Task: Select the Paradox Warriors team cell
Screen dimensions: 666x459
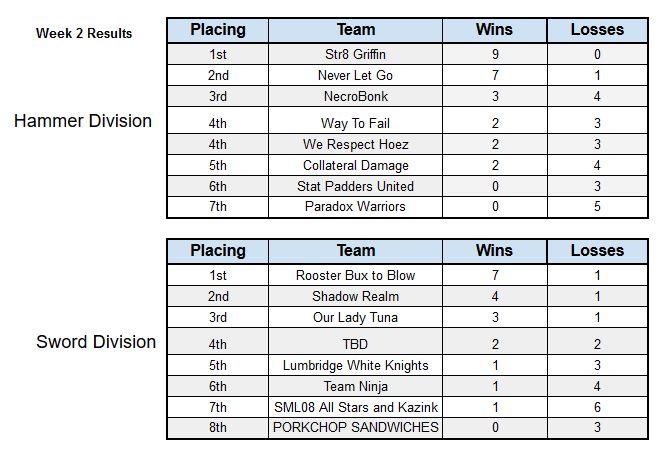Action: (356, 207)
